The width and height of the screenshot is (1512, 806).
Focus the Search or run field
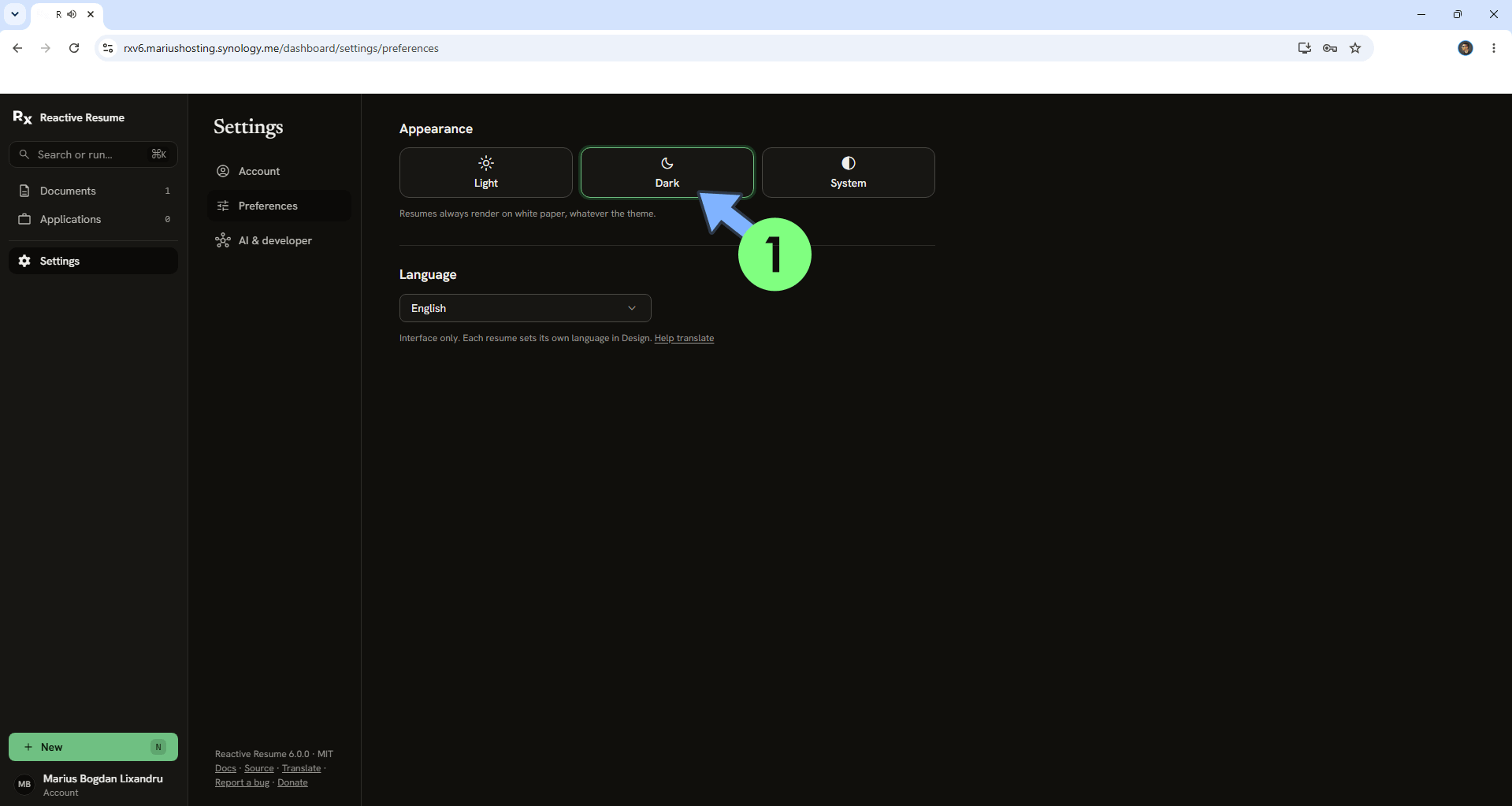tap(93, 154)
